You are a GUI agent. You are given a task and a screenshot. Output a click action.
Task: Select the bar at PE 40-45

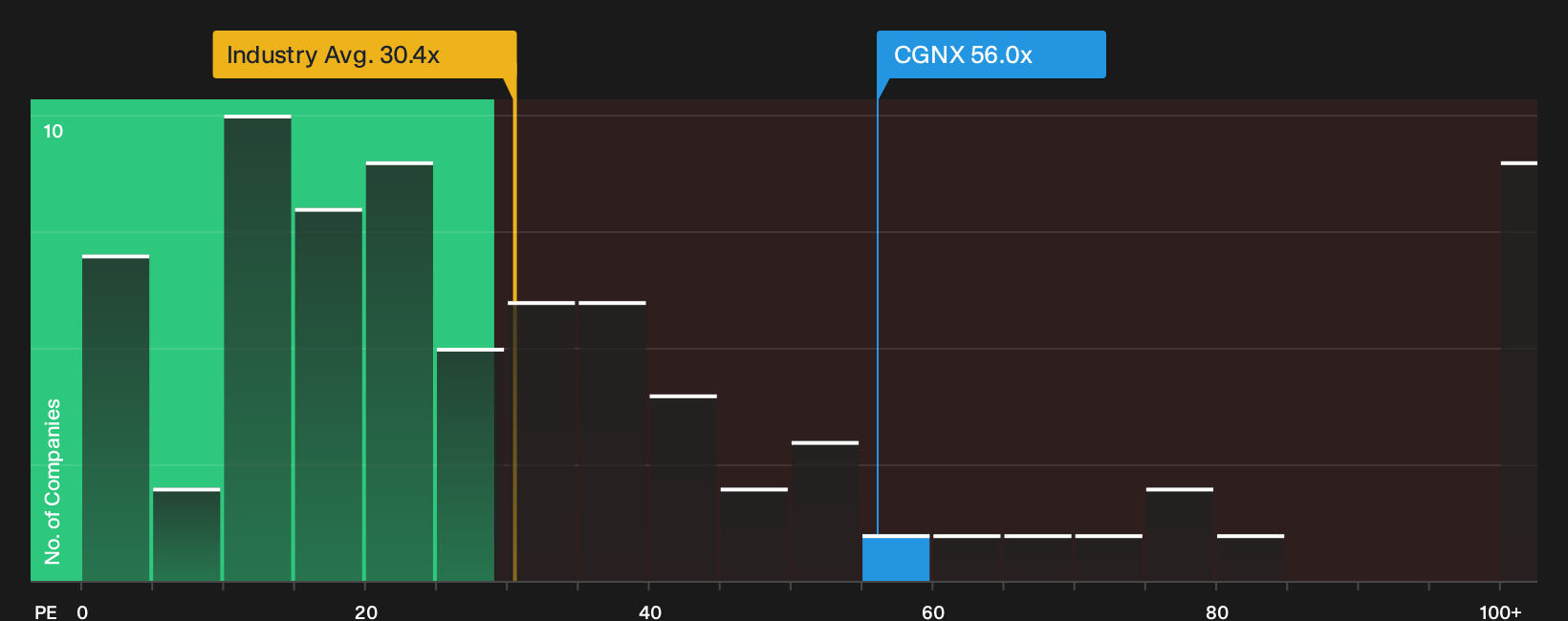684,488
